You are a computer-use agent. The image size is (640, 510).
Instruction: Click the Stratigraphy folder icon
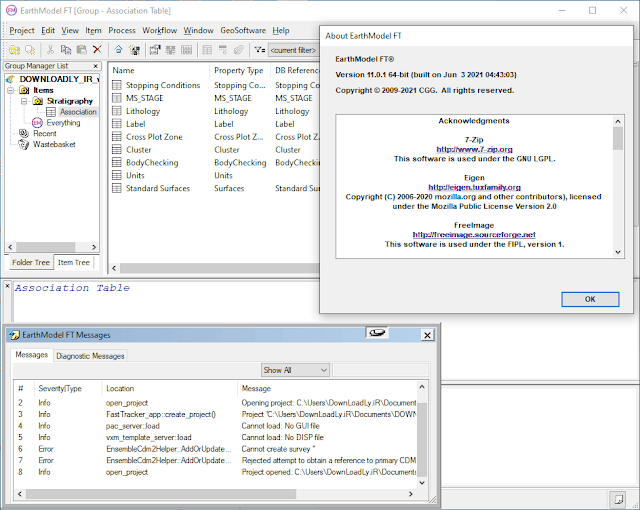(38, 101)
